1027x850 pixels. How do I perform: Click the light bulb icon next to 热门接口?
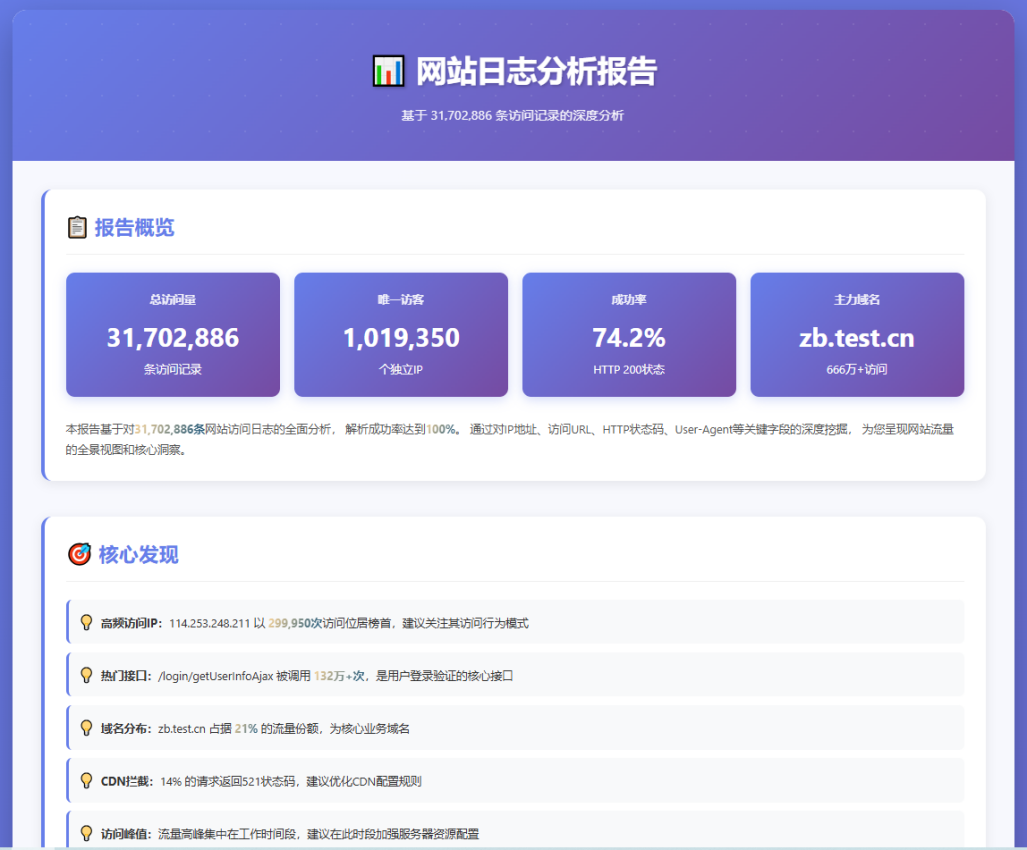[x=86, y=675]
